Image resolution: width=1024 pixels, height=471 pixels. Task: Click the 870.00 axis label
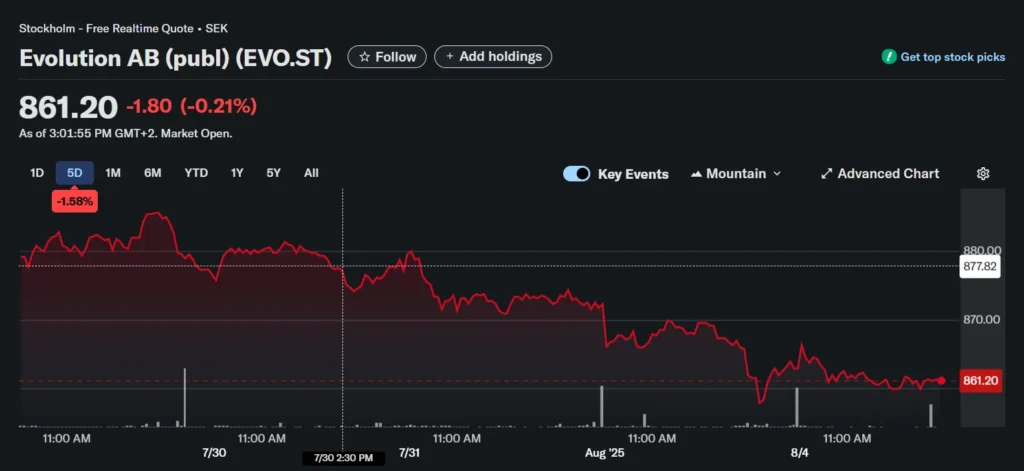(982, 319)
